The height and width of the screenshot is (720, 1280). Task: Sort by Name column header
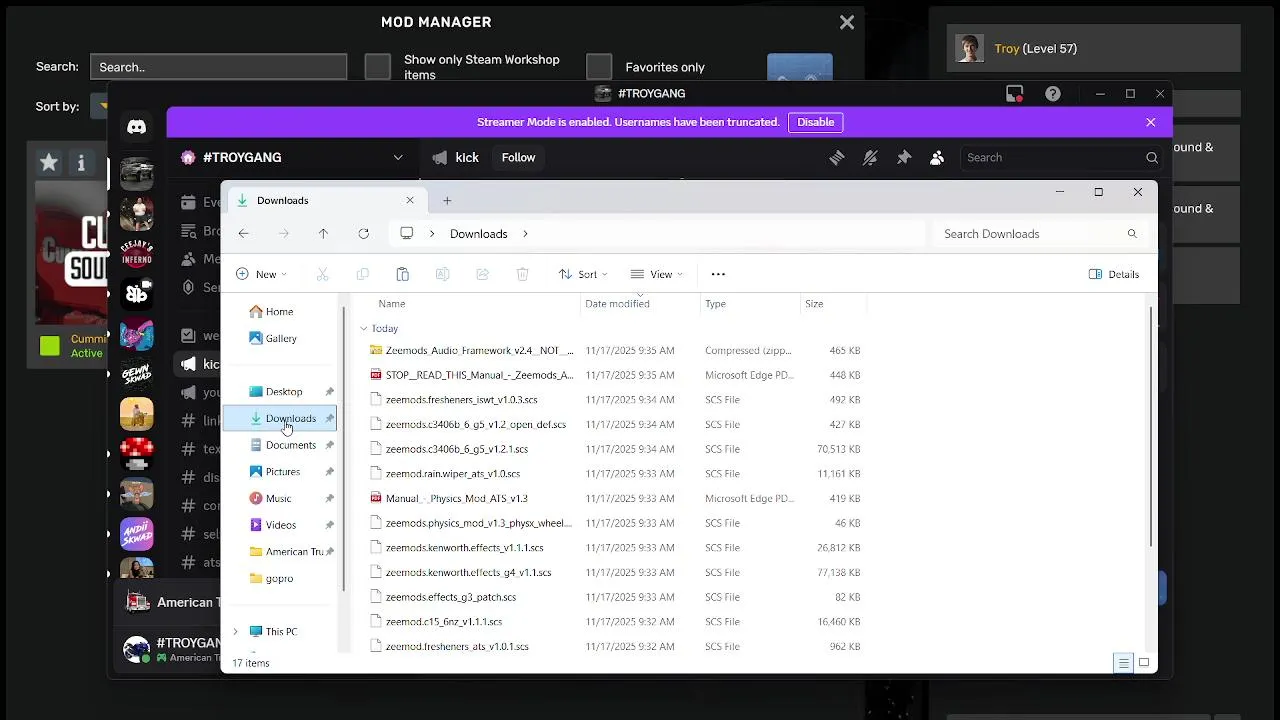pyautogui.click(x=392, y=303)
